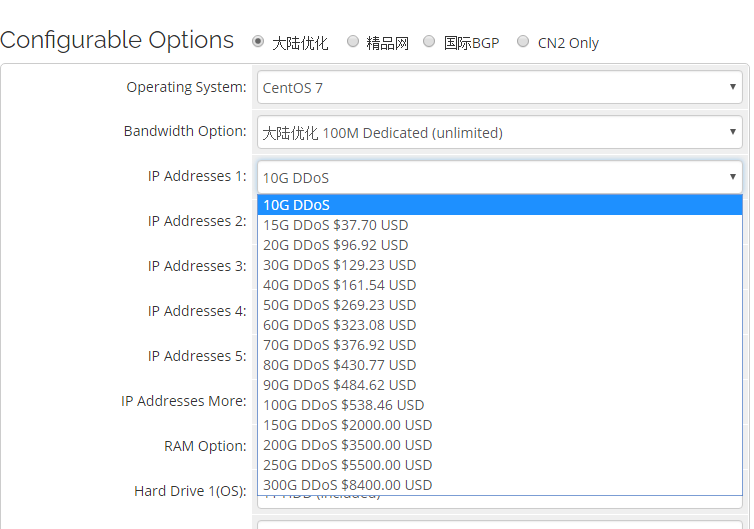Pick the 10G DDoS list option

pos(499,205)
